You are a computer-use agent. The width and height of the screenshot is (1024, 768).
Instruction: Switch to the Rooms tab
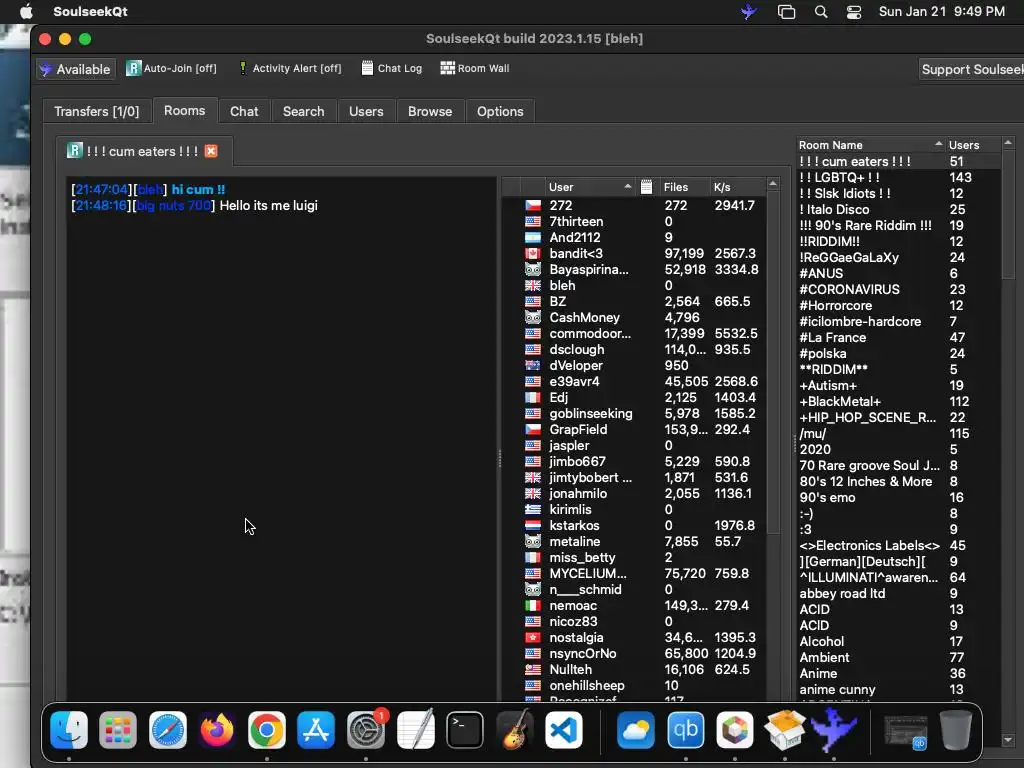pos(184,110)
